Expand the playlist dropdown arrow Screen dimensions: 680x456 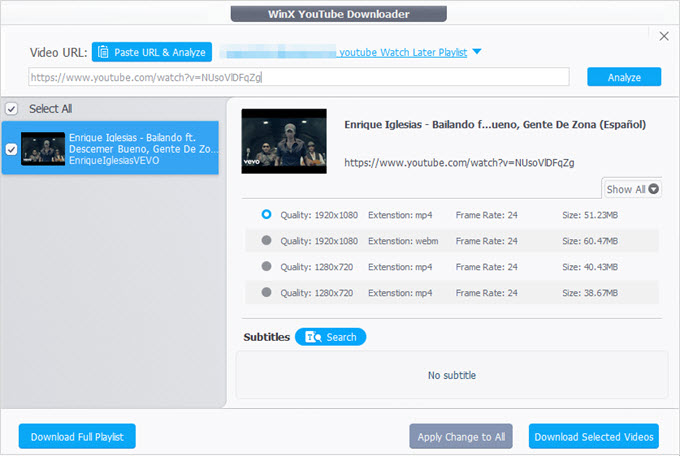click(x=477, y=52)
